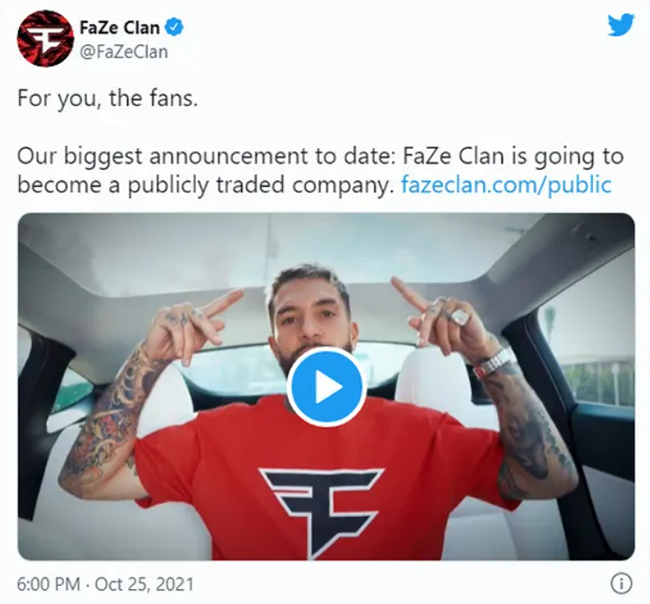This screenshot has height=604, width=650.
Task: Click "FaZe Clan is going to" text
Action: click(513, 158)
